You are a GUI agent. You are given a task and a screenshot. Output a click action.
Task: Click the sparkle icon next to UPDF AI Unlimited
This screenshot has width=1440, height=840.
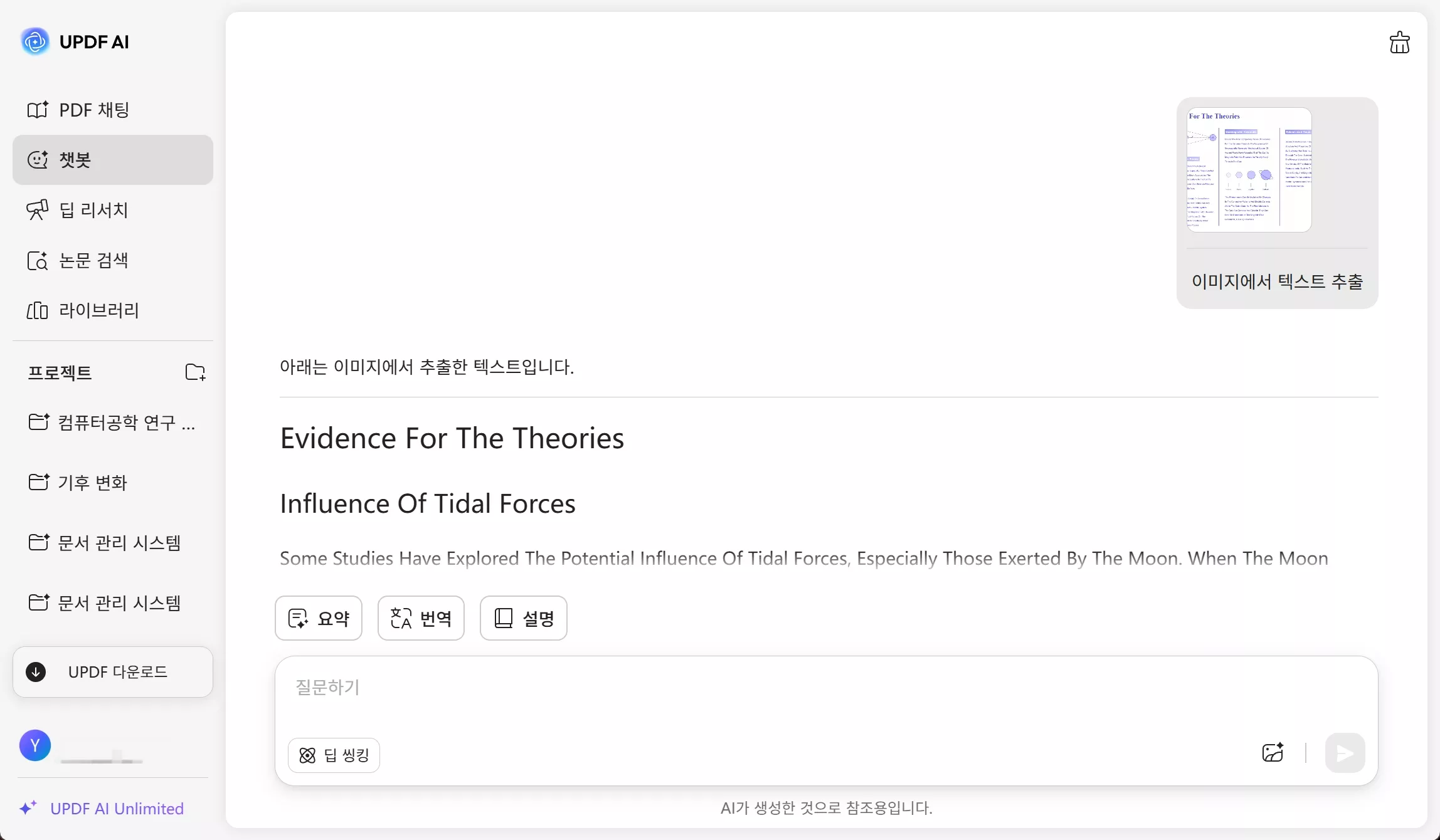pos(28,808)
